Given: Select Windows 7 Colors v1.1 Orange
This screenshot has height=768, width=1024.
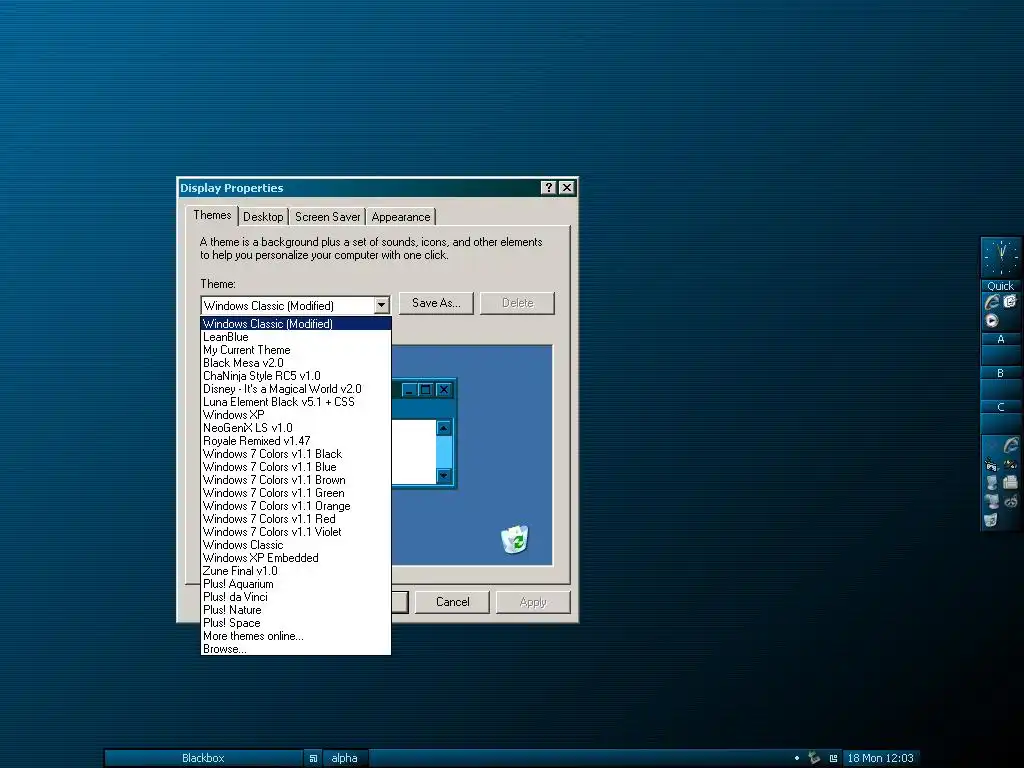Looking at the screenshot, I should [x=296, y=506].
